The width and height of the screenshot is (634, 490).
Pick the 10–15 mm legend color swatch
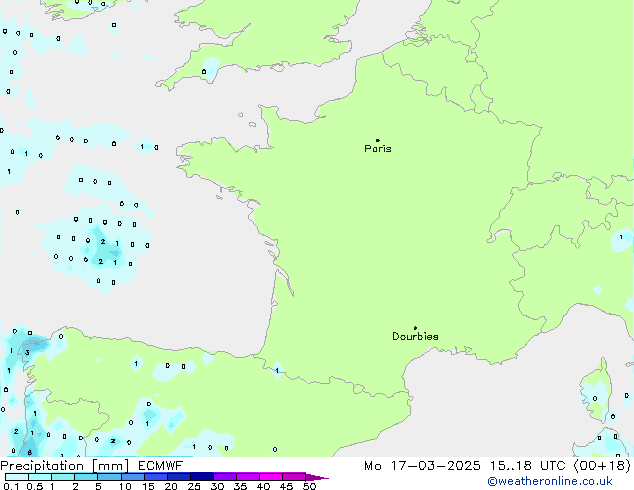[x=132, y=477]
